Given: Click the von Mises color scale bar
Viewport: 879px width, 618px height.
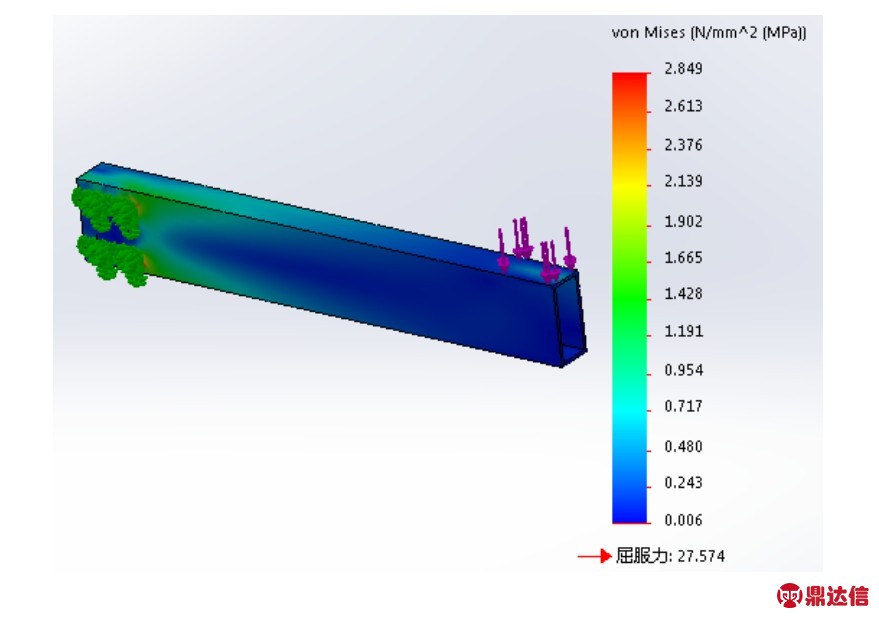Looking at the screenshot, I should click(x=630, y=298).
